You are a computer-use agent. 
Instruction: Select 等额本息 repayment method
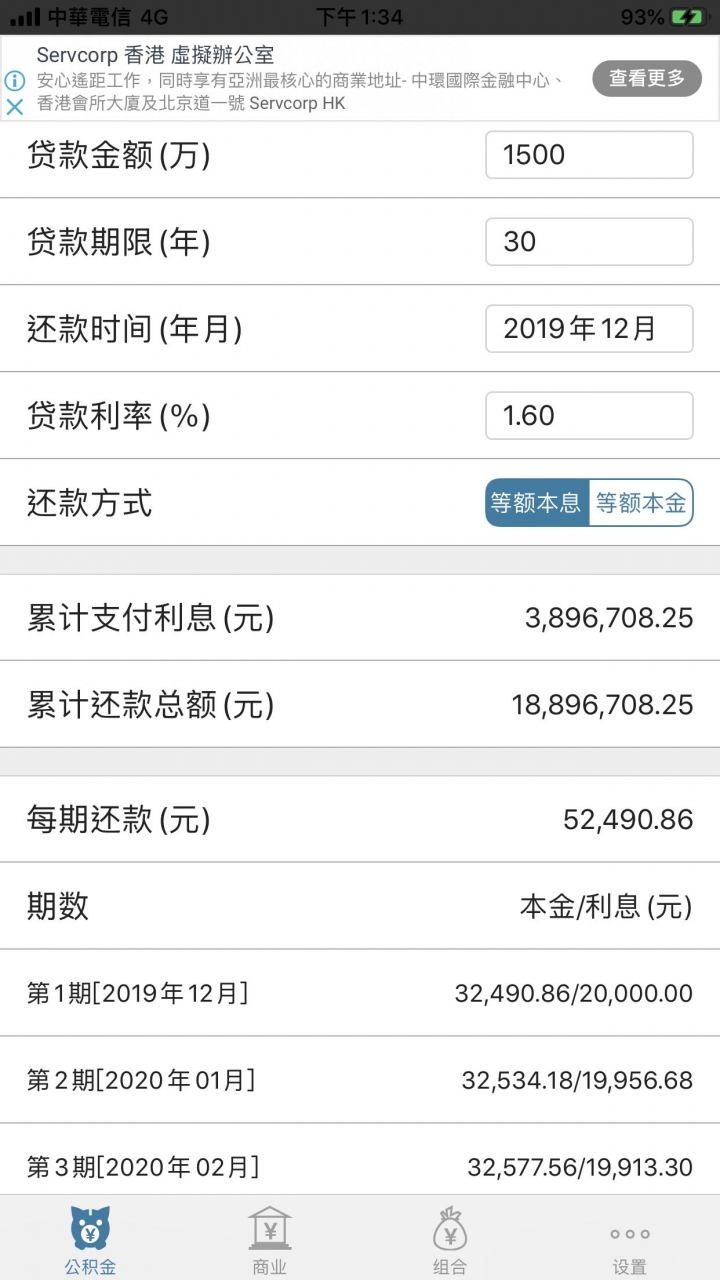pyautogui.click(x=537, y=503)
